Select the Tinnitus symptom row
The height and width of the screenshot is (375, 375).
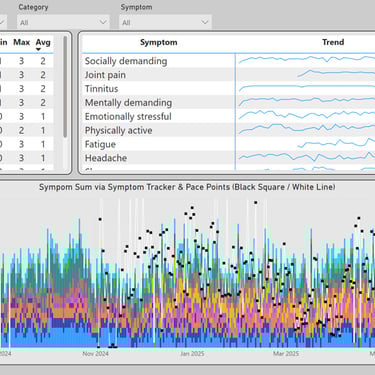pyautogui.click(x=228, y=89)
